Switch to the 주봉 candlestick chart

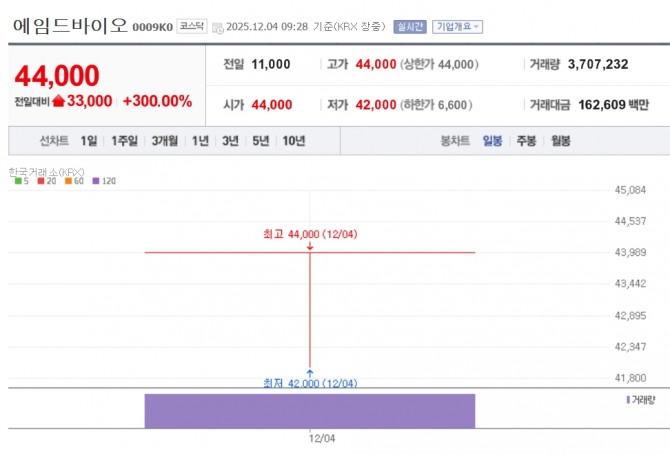point(526,141)
